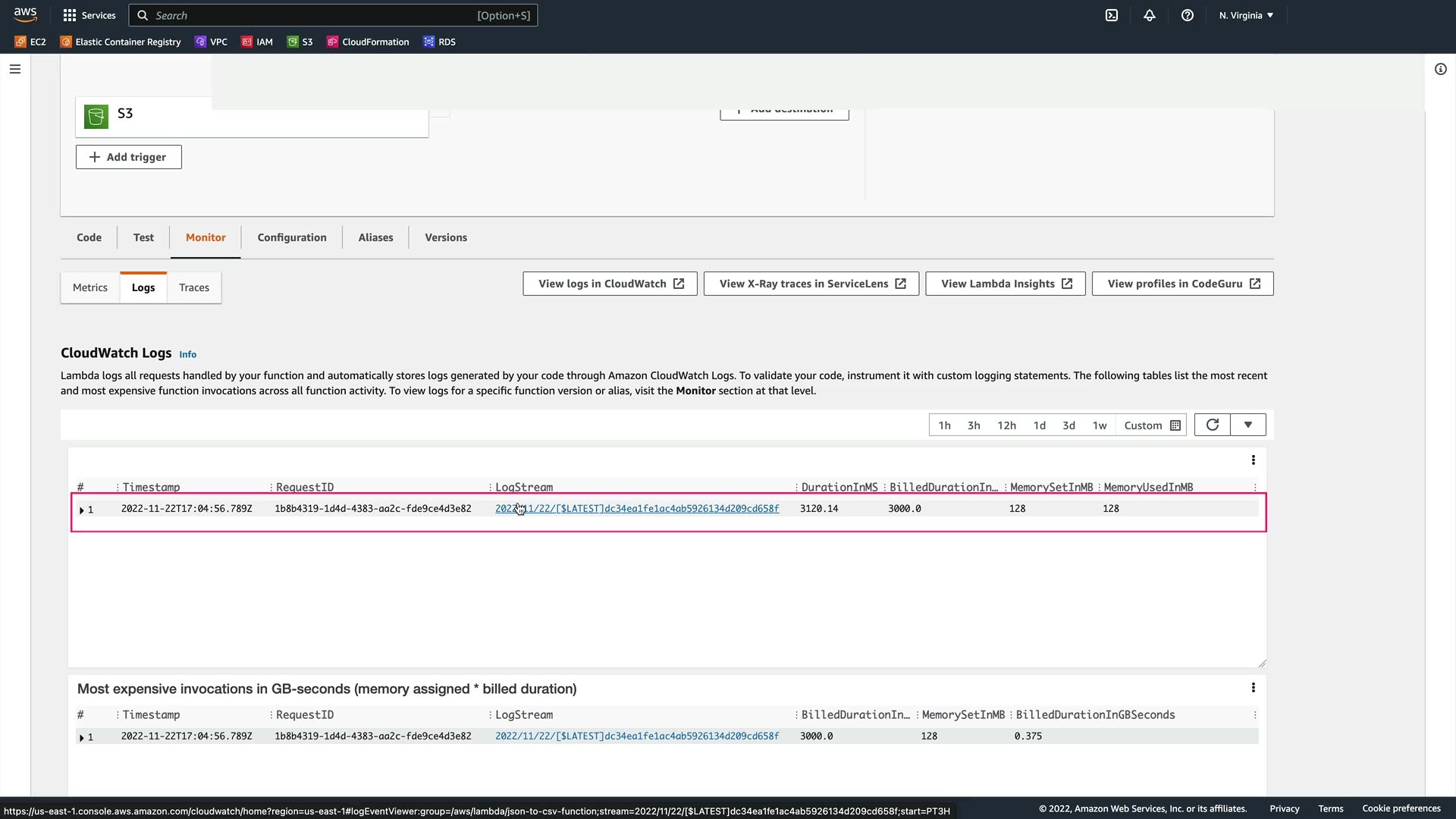Switch to the Metrics sub-tab
1456x819 pixels.
point(90,287)
